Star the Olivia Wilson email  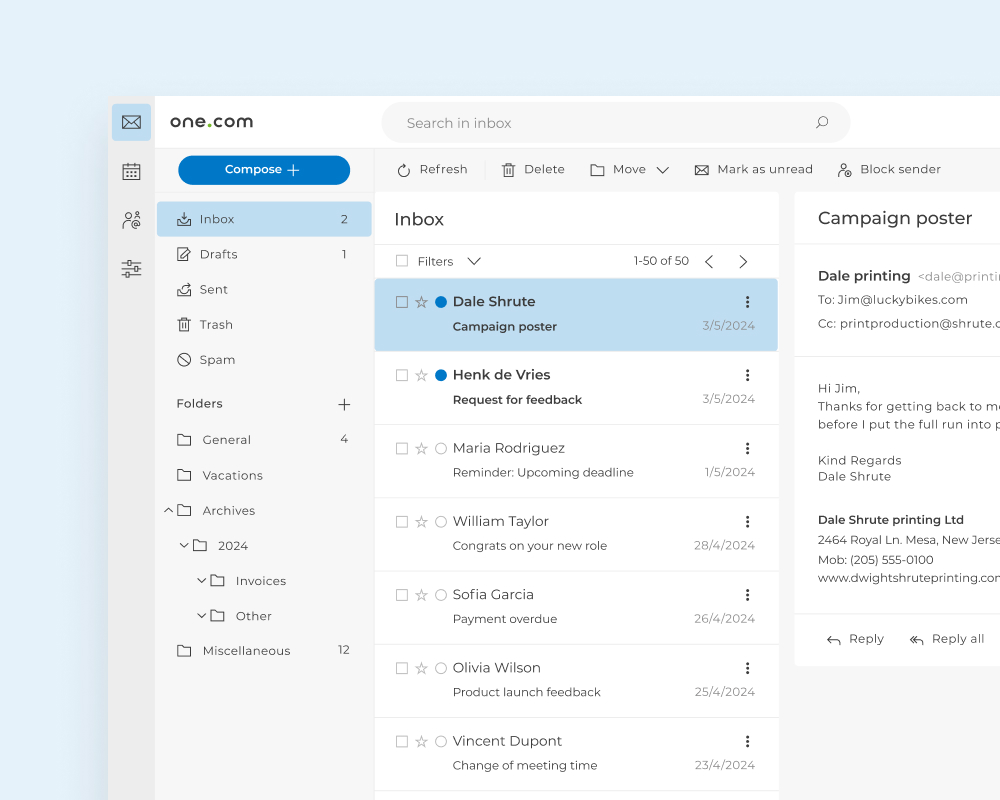(x=421, y=669)
